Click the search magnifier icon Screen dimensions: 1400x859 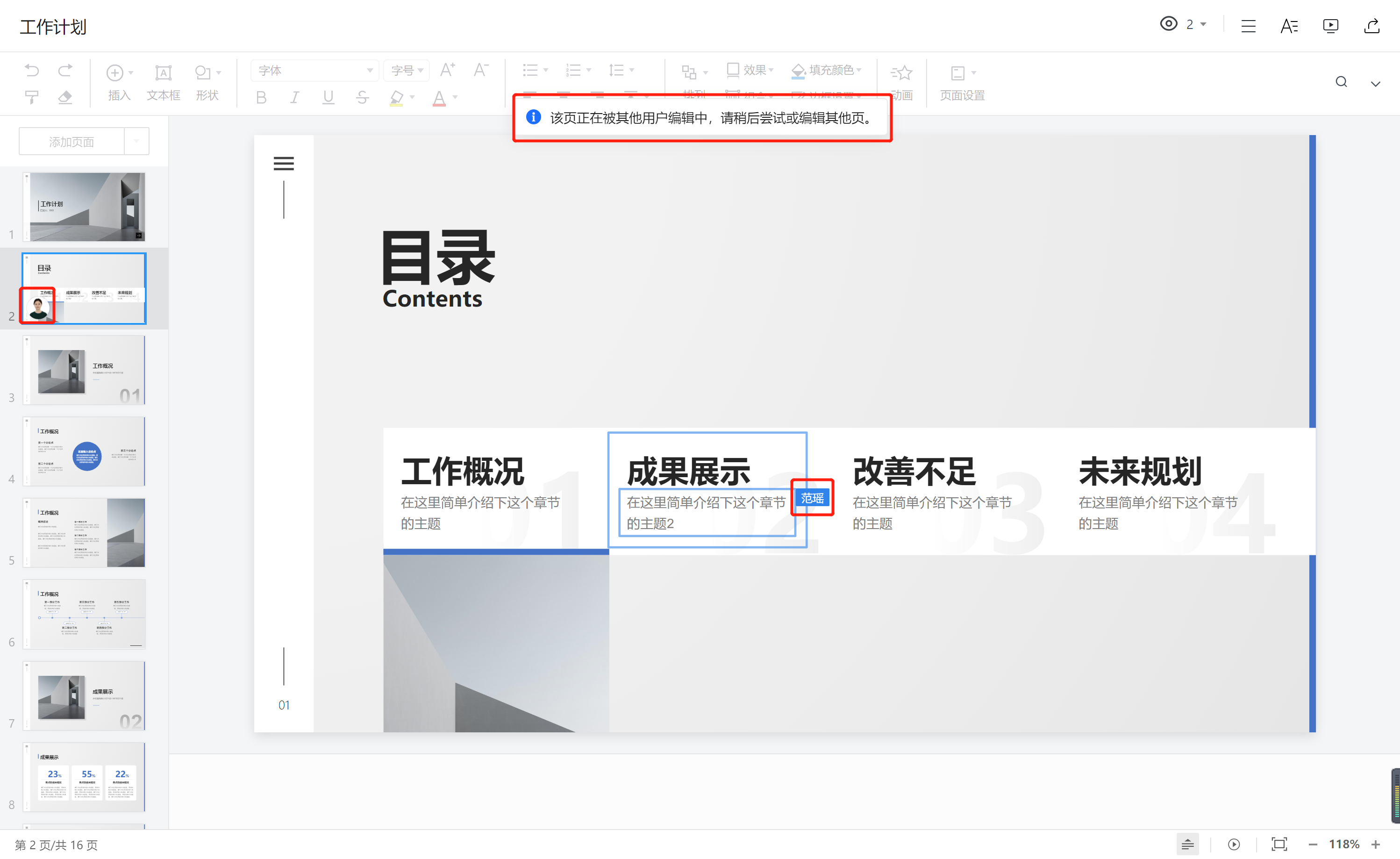coord(1341,82)
